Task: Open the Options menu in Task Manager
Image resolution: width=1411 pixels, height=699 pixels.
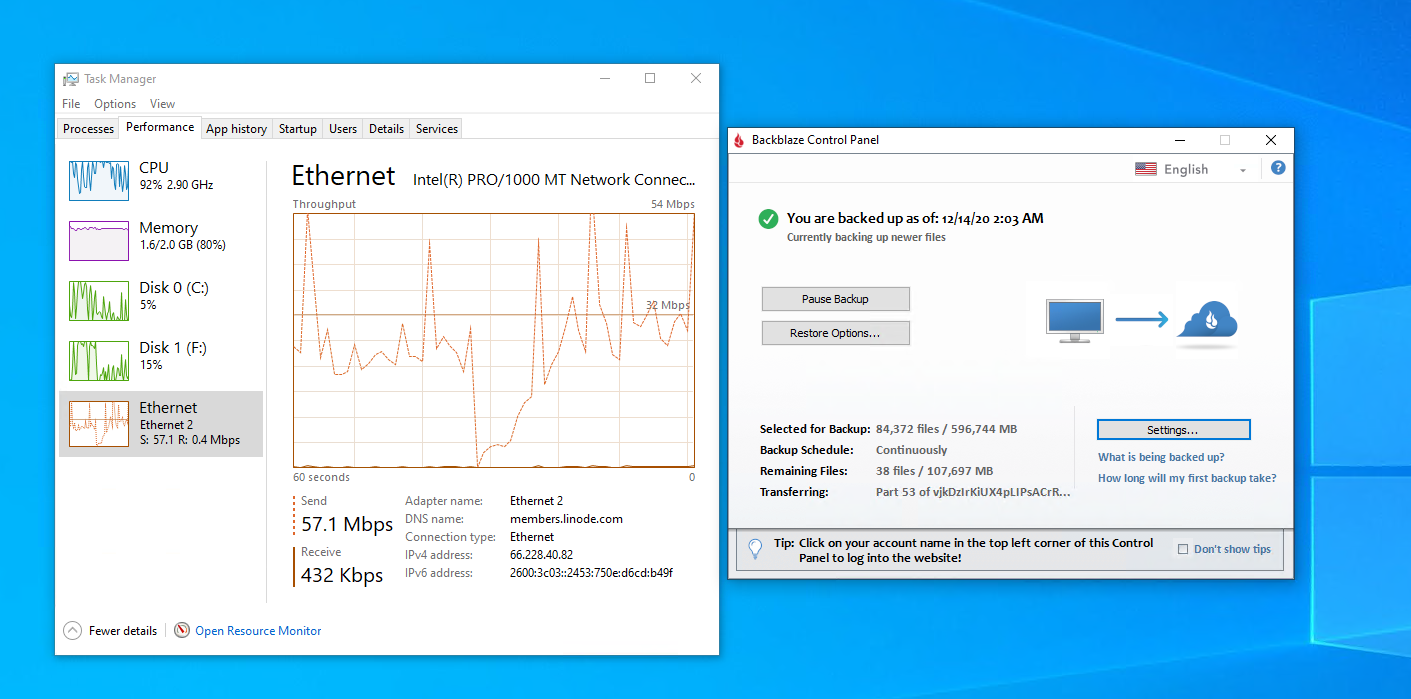Action: 115,104
